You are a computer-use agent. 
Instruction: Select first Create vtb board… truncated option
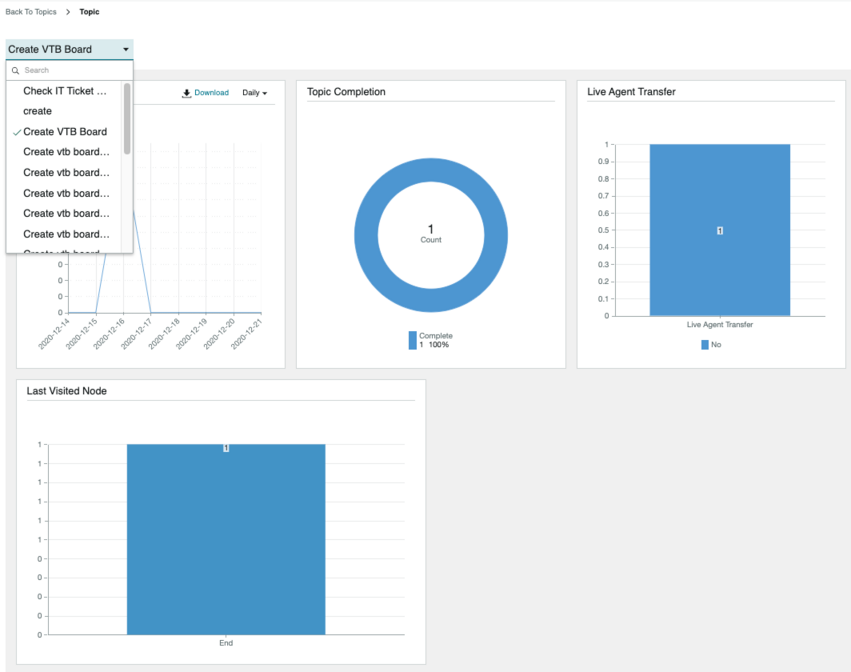(65, 152)
